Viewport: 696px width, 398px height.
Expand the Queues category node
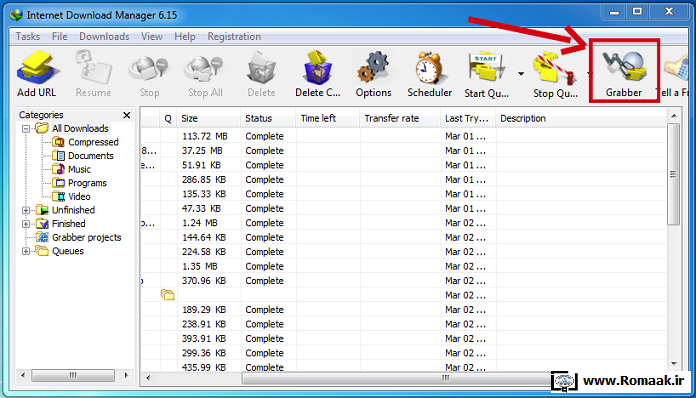(x=26, y=251)
